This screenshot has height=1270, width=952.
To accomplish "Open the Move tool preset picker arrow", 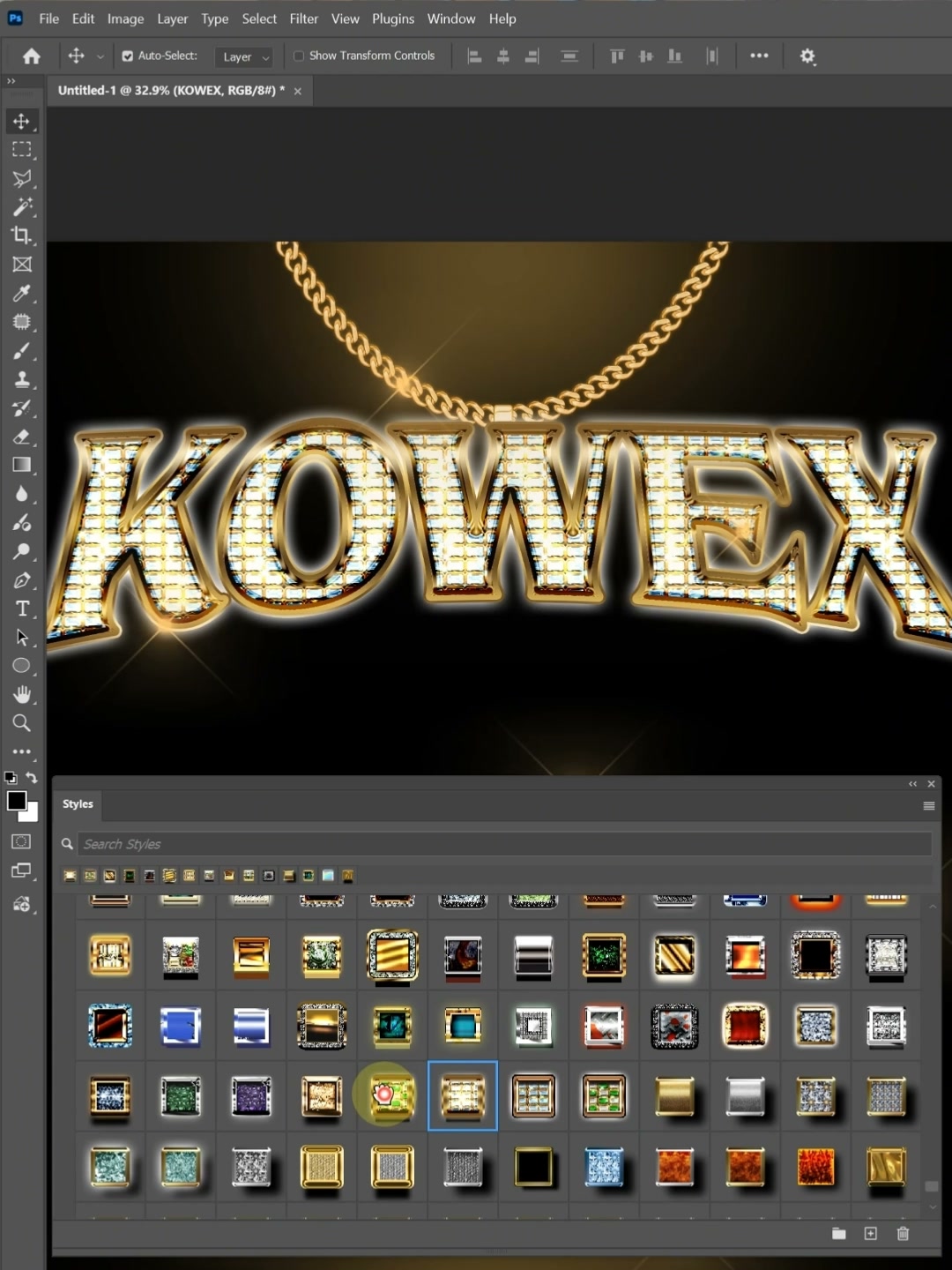I will pos(100,56).
